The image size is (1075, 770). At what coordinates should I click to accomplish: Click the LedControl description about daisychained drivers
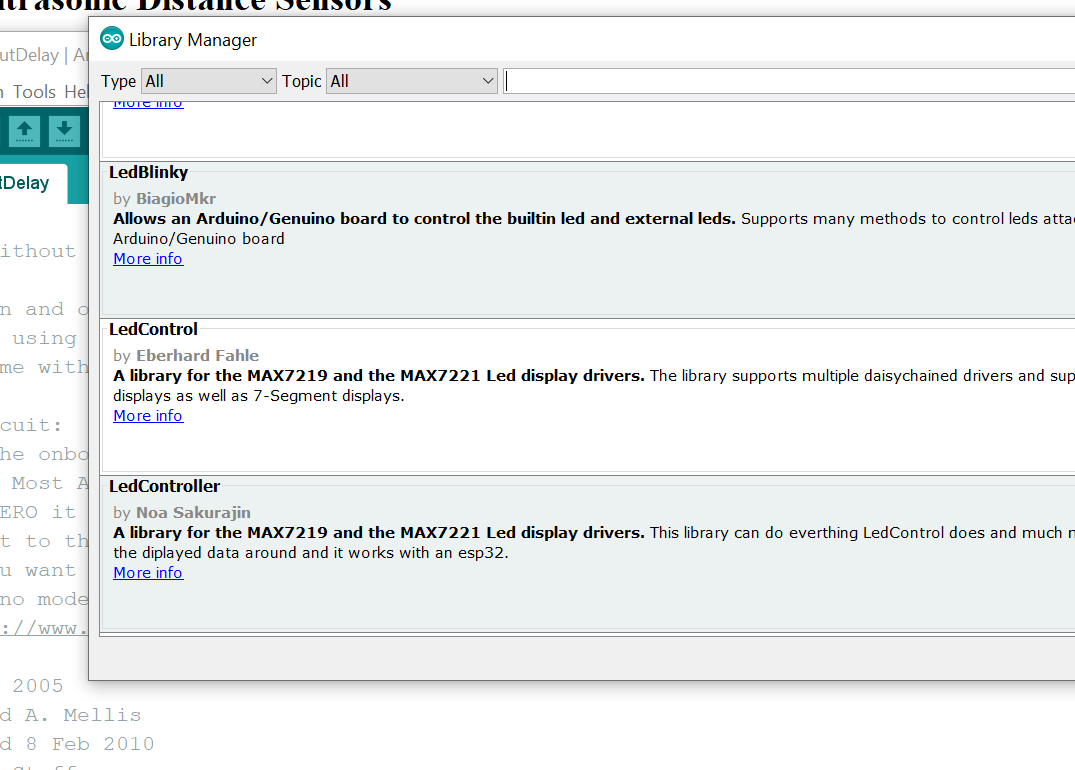594,385
